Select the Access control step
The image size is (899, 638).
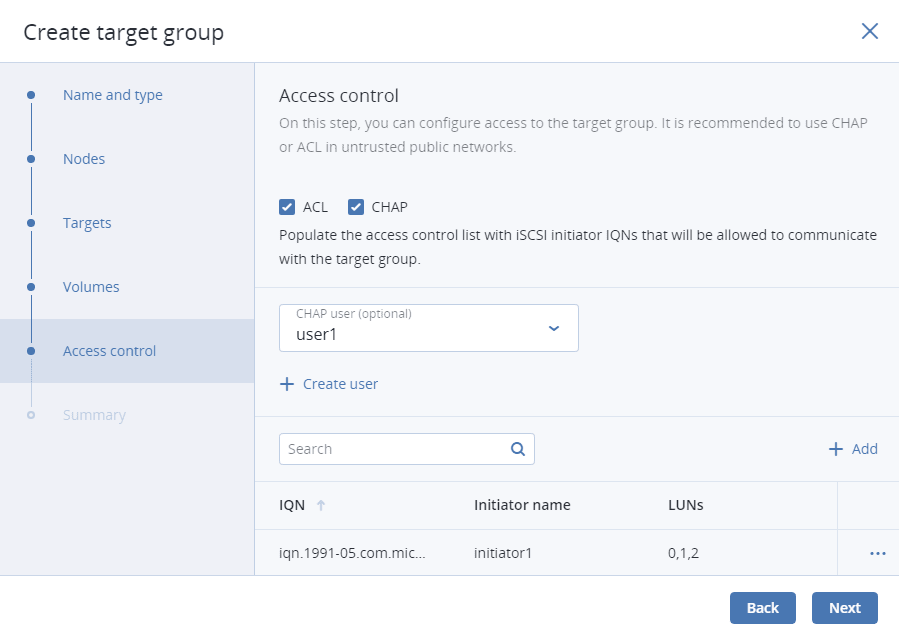109,351
